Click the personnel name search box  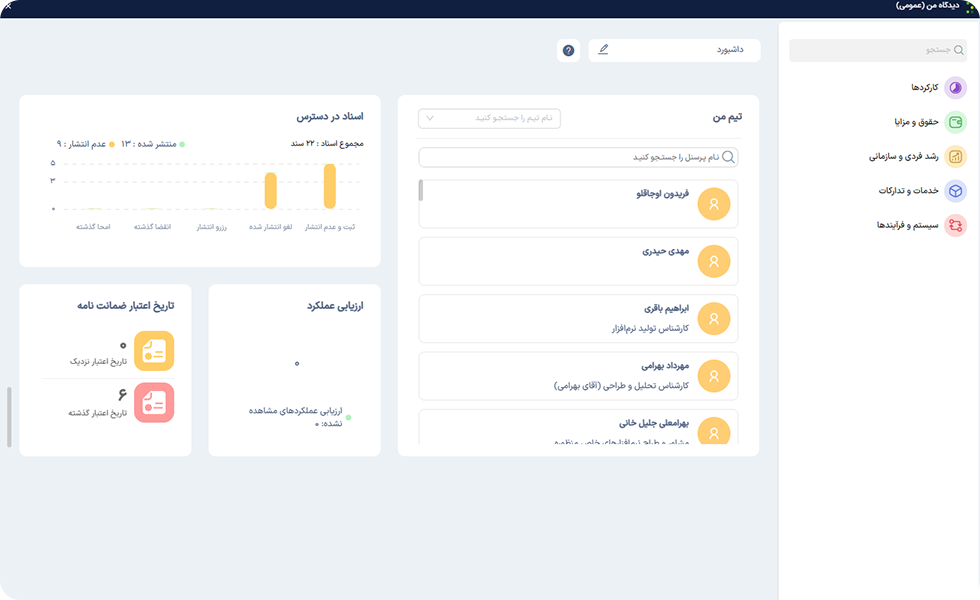[580, 157]
